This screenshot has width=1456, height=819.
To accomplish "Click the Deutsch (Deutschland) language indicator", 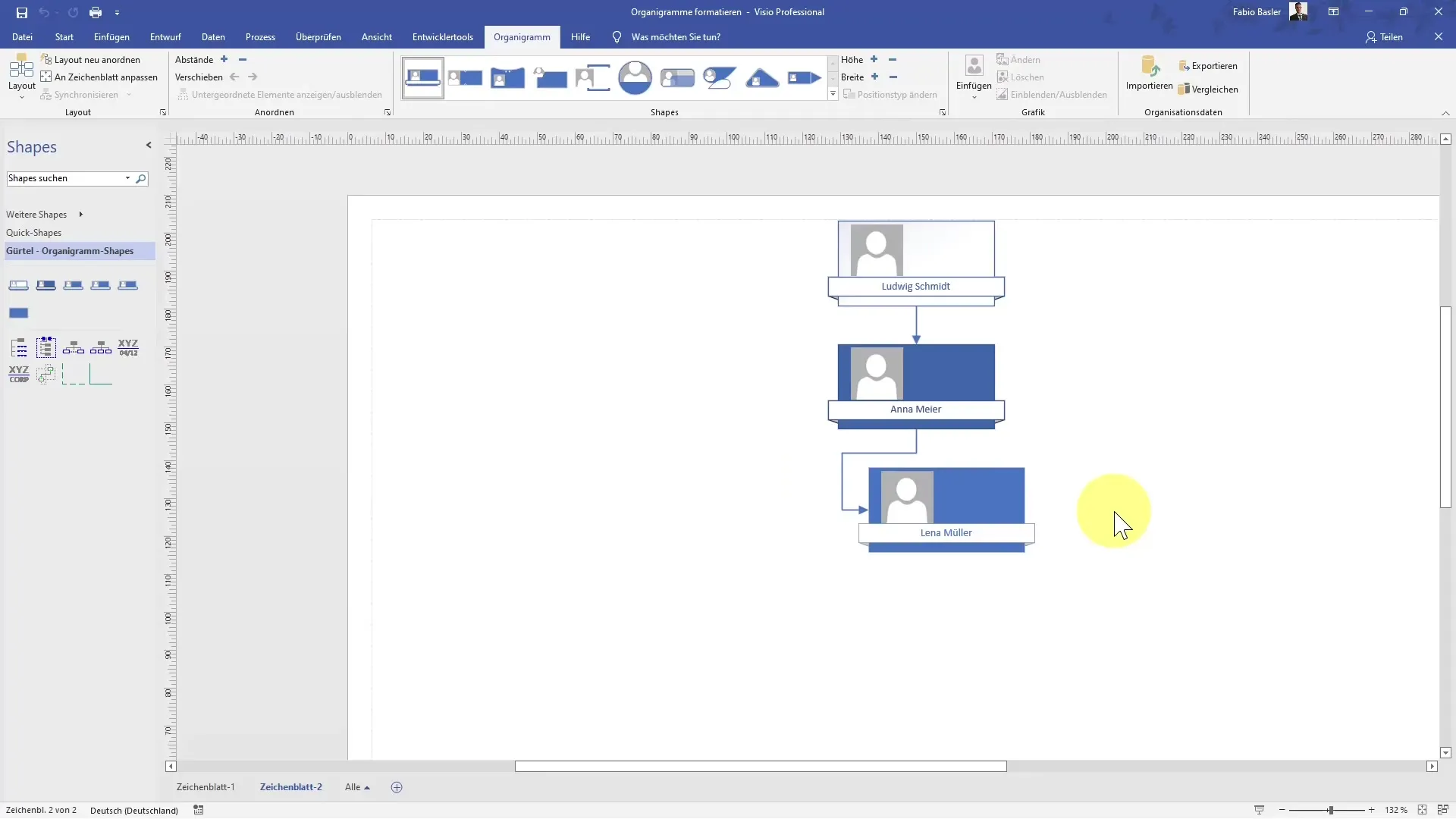I will coord(134,810).
